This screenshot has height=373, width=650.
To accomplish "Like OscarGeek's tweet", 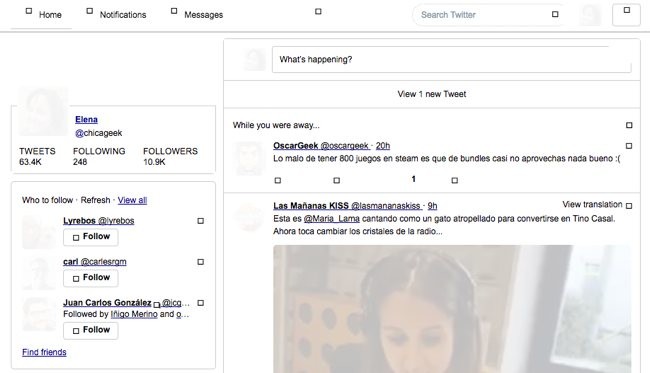I will [454, 180].
